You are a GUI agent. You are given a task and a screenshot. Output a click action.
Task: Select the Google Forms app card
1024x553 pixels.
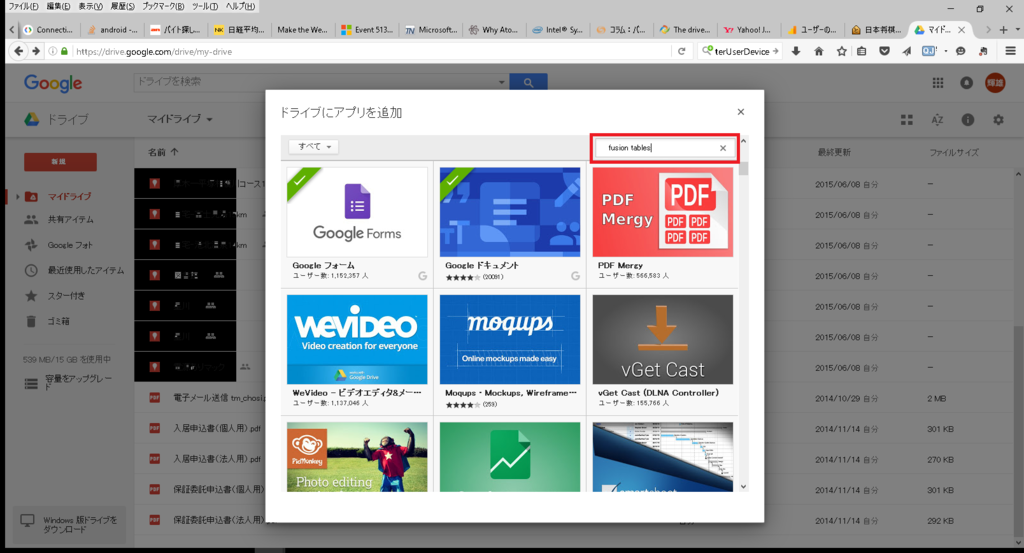357,225
